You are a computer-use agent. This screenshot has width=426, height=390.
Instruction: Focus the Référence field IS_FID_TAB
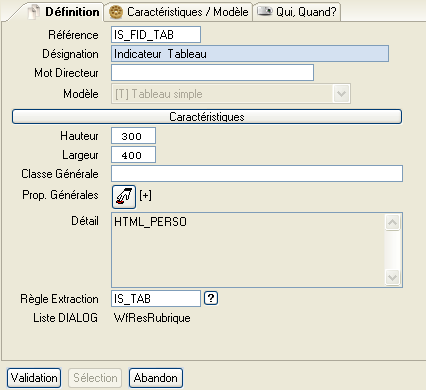point(156,35)
